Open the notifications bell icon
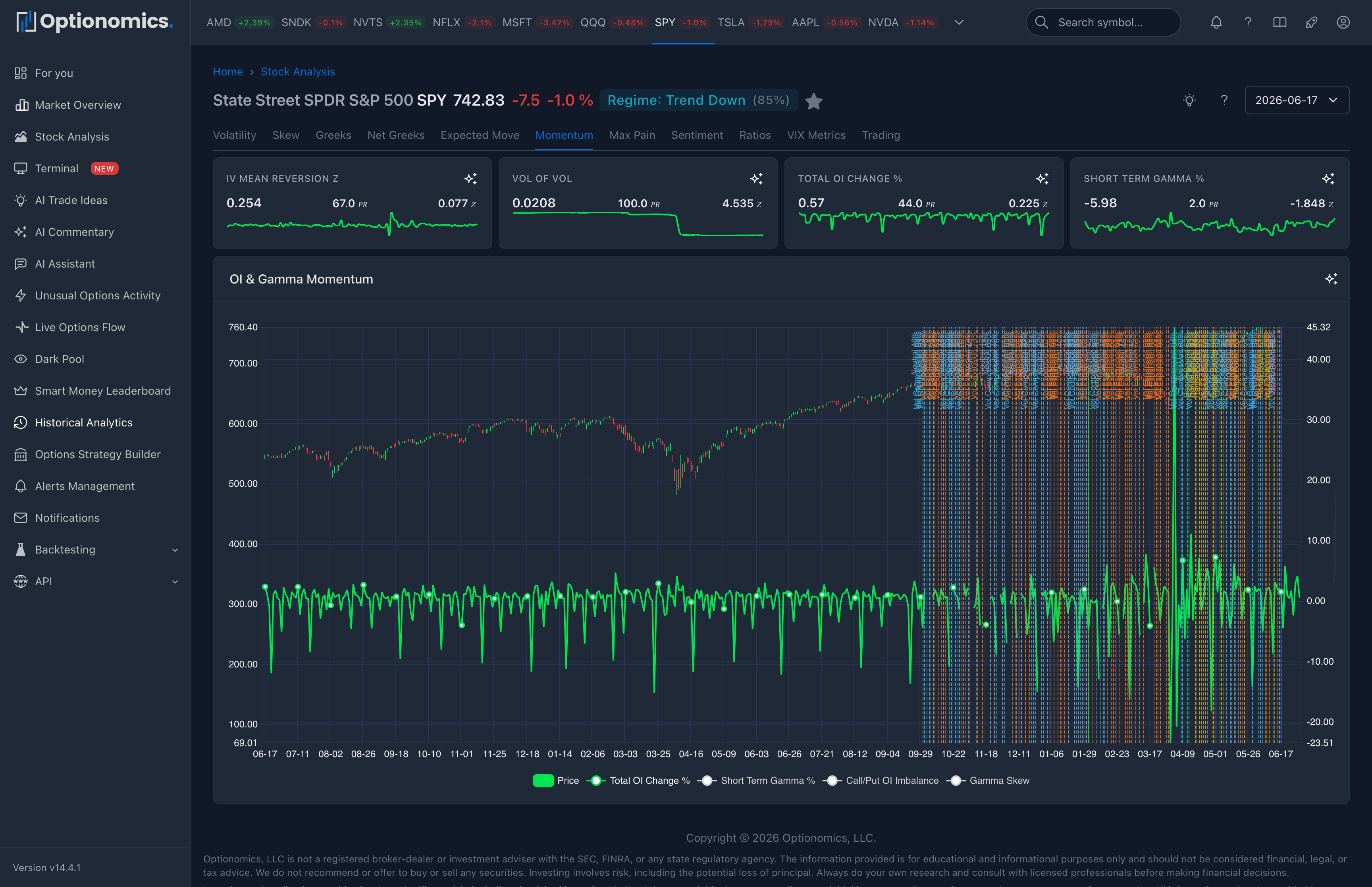Screen dimensions: 1372x887 point(1216,23)
